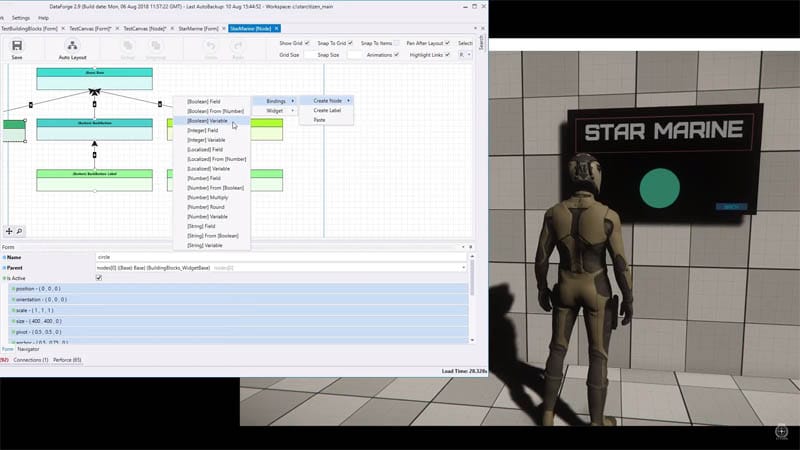Viewport: 800px width, 450px height.
Task: Open the Form panel header options arrow
Action: coord(463,247)
